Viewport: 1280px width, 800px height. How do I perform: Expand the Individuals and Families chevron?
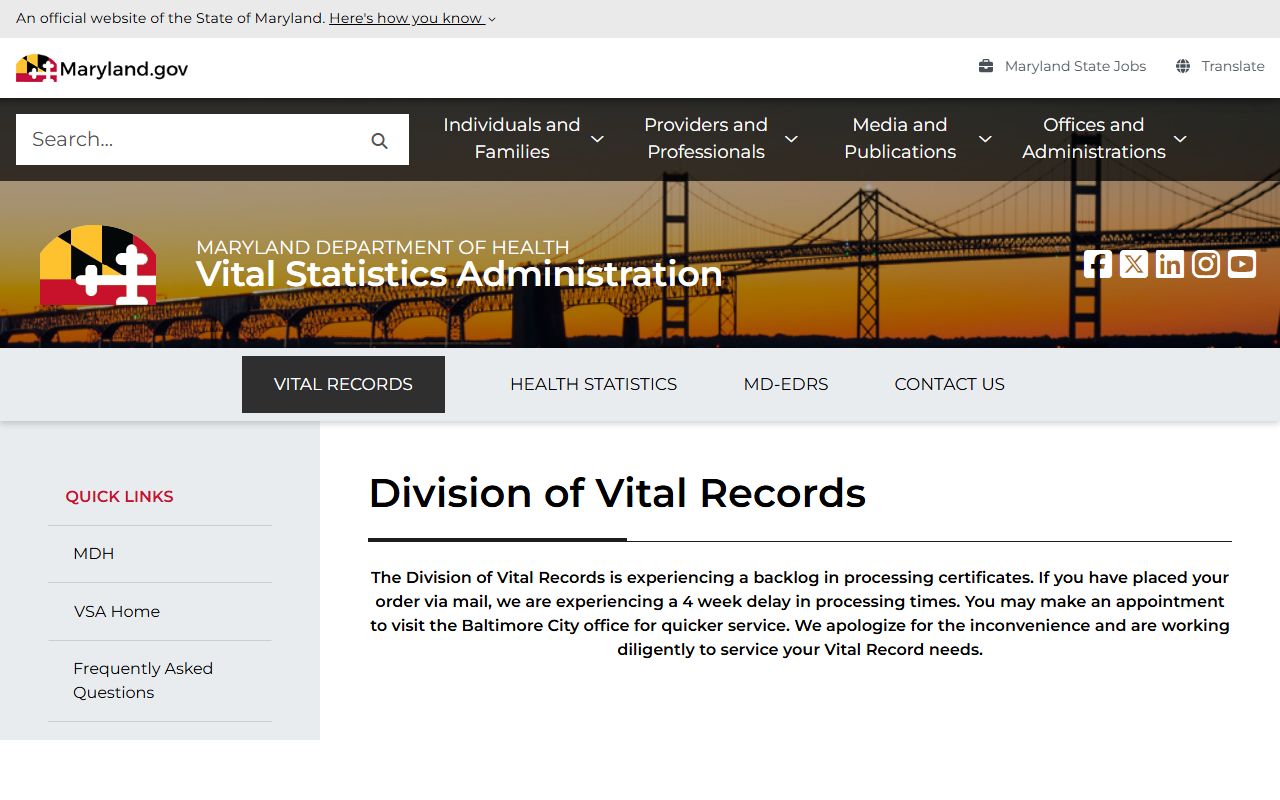[x=597, y=139]
